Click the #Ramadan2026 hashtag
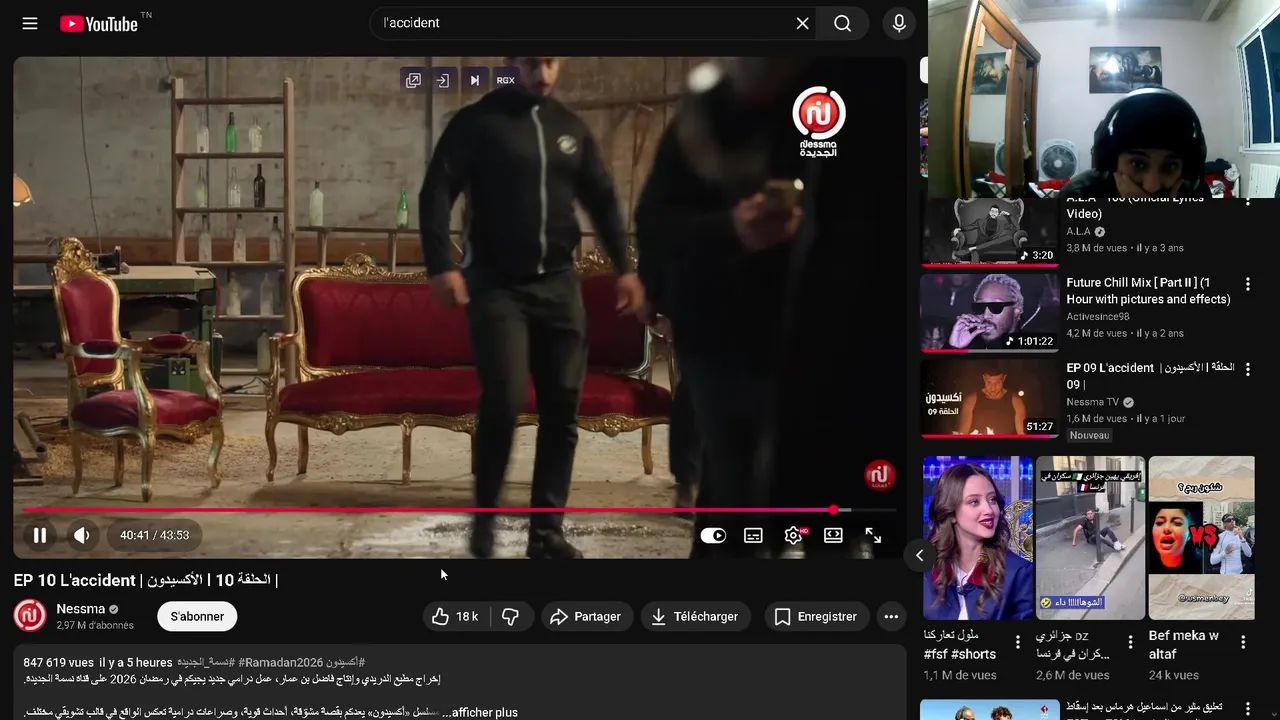Viewport: 1280px width, 720px height. 279,662
